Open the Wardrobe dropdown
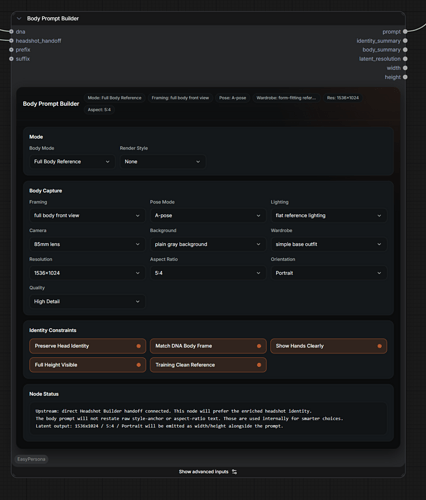The width and height of the screenshot is (426, 500). coord(329,244)
